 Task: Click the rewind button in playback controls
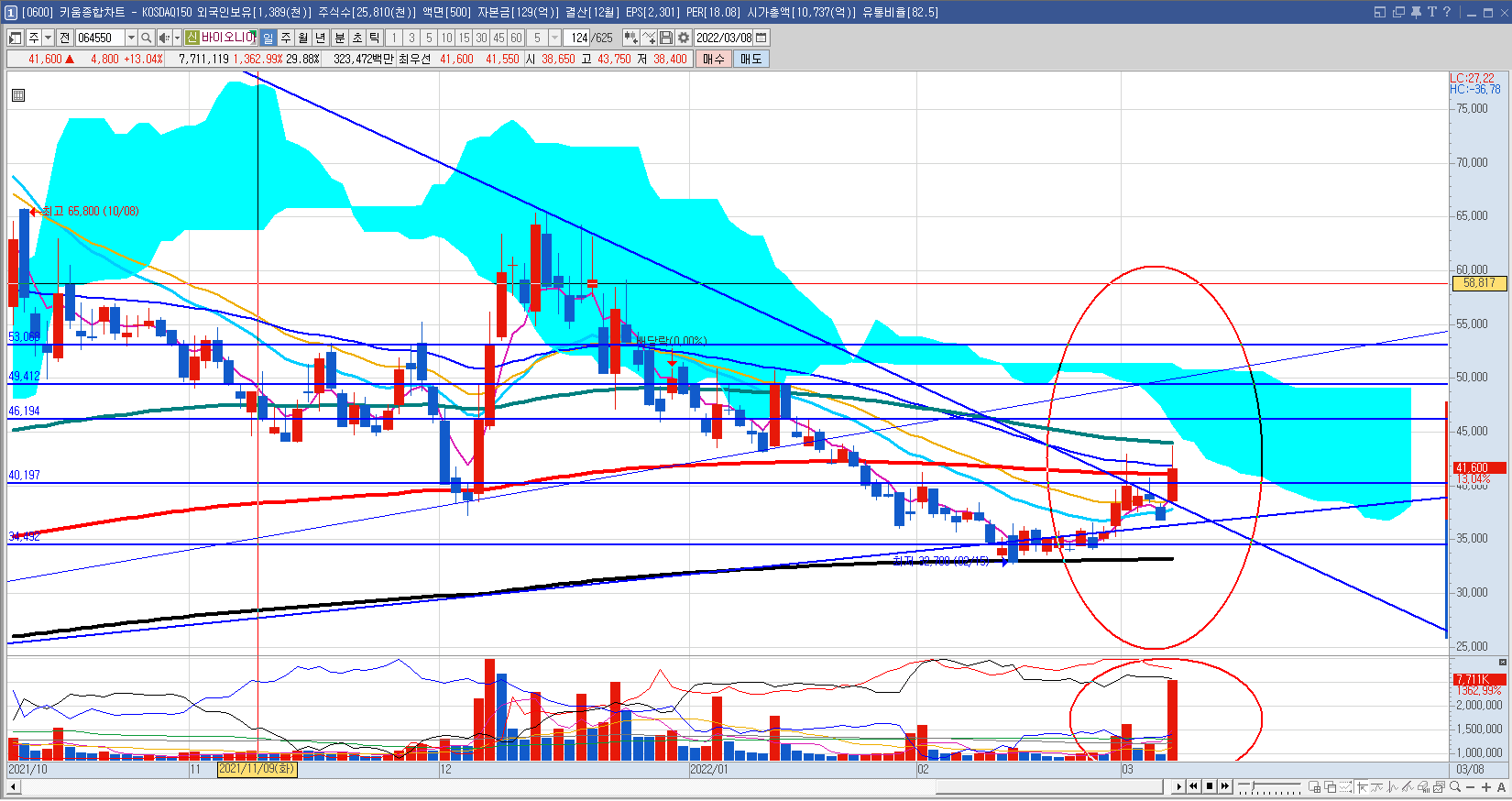(1194, 786)
